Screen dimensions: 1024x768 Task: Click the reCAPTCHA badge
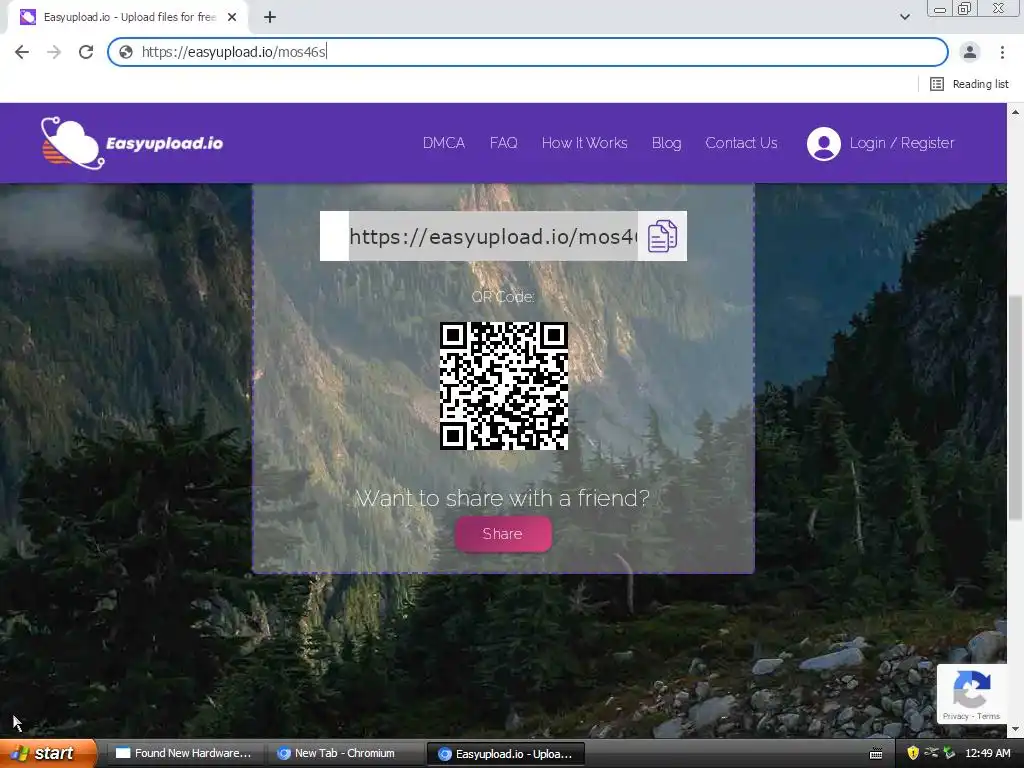(x=972, y=693)
